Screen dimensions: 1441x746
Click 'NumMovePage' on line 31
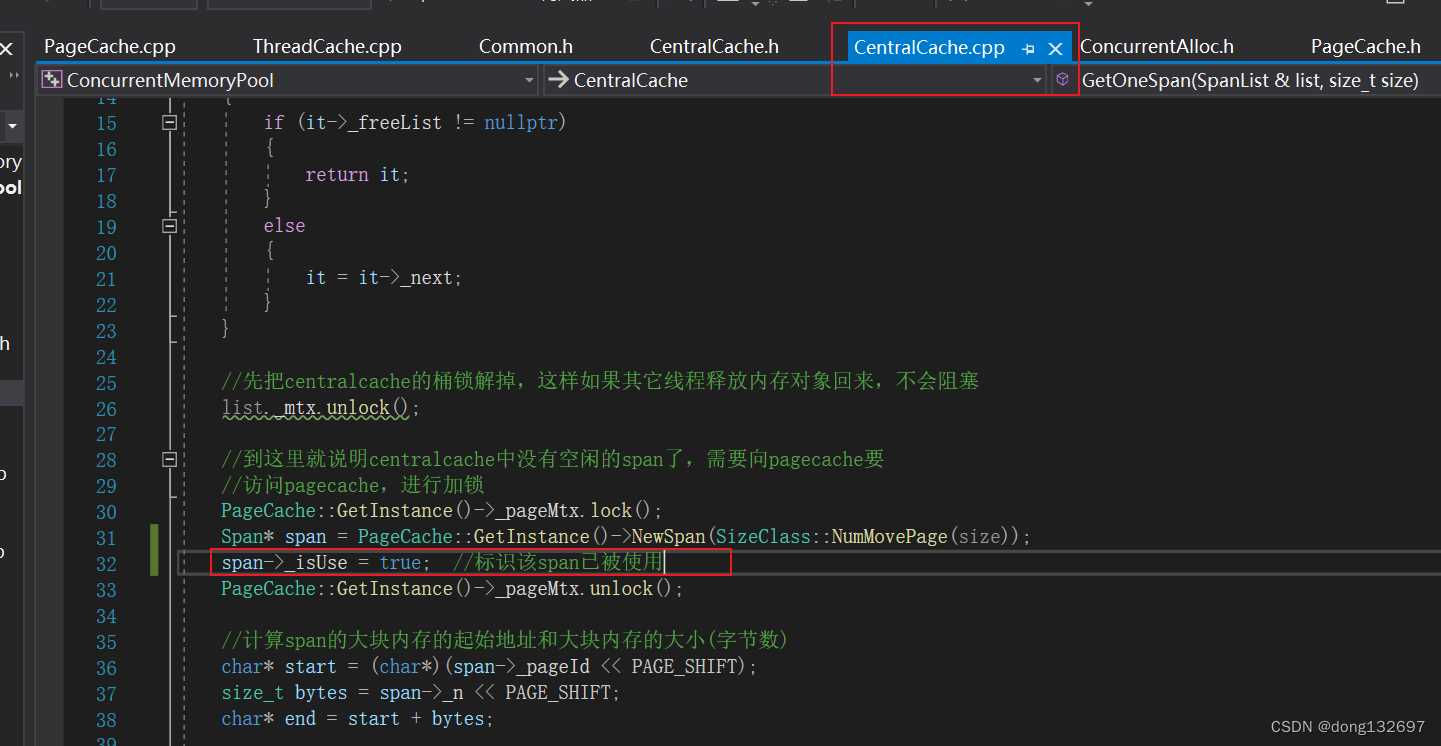(889, 538)
